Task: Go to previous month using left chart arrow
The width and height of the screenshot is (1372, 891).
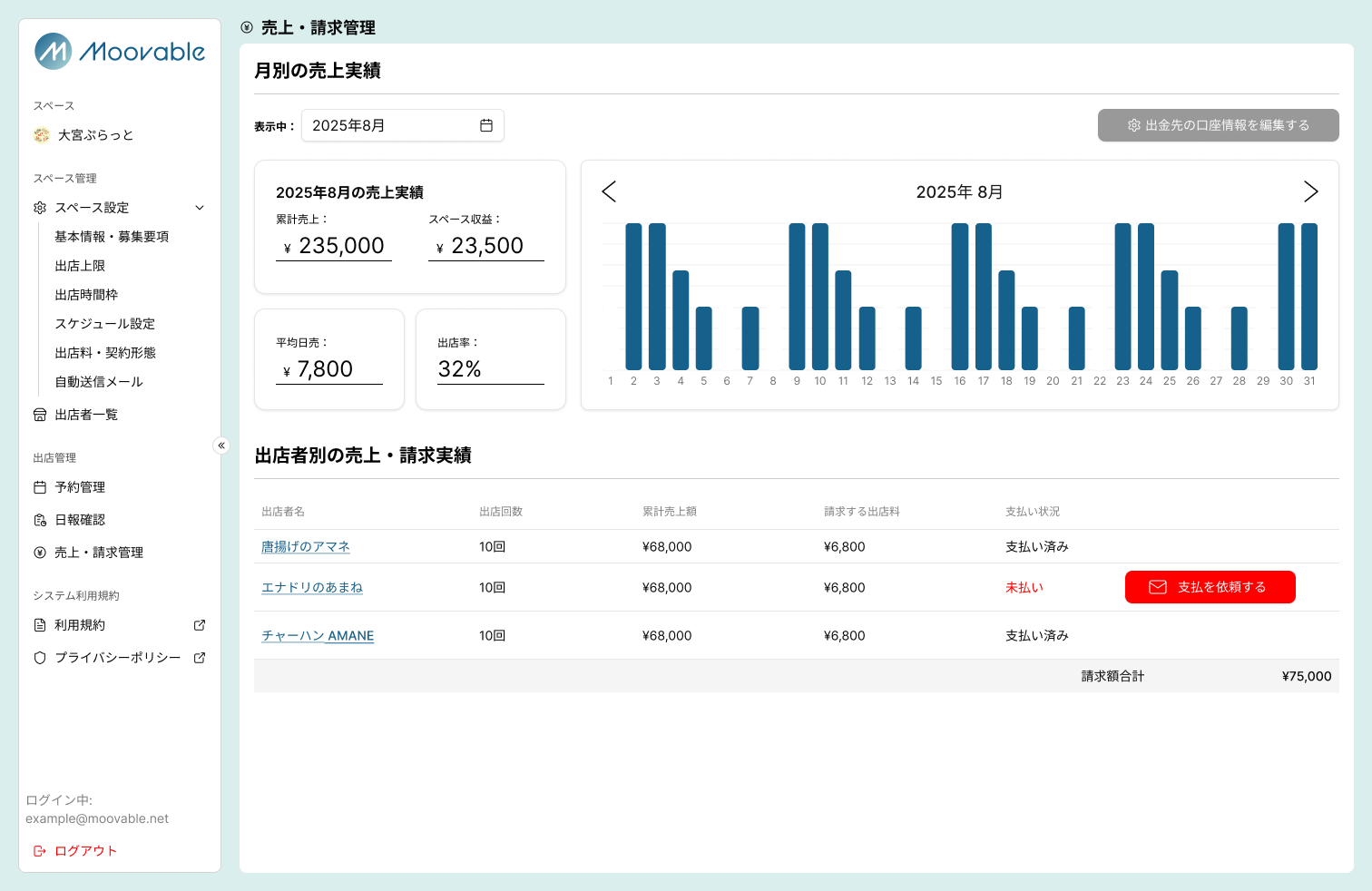Action: coord(609,191)
